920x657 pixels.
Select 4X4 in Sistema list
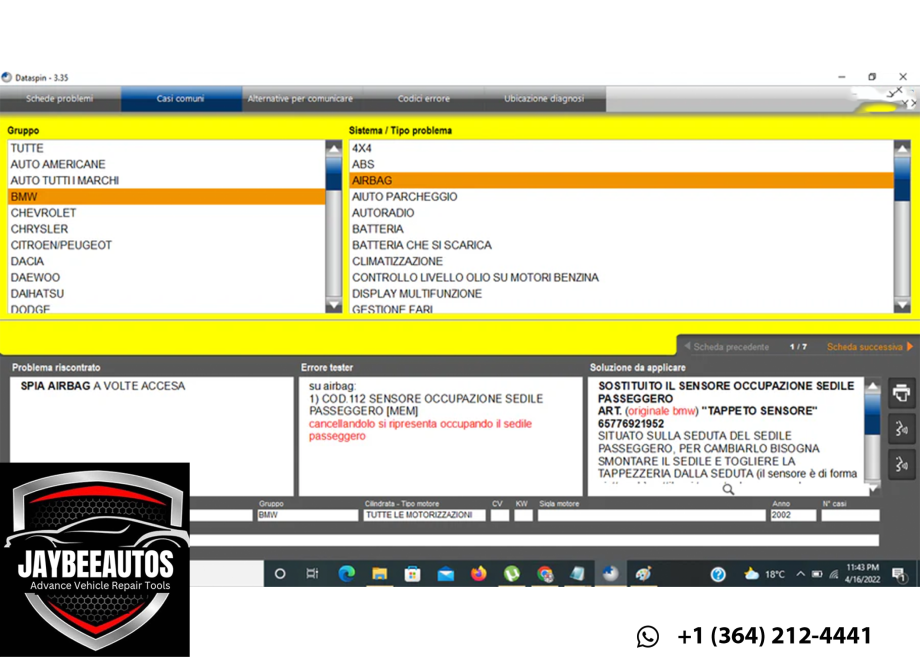[621, 148]
